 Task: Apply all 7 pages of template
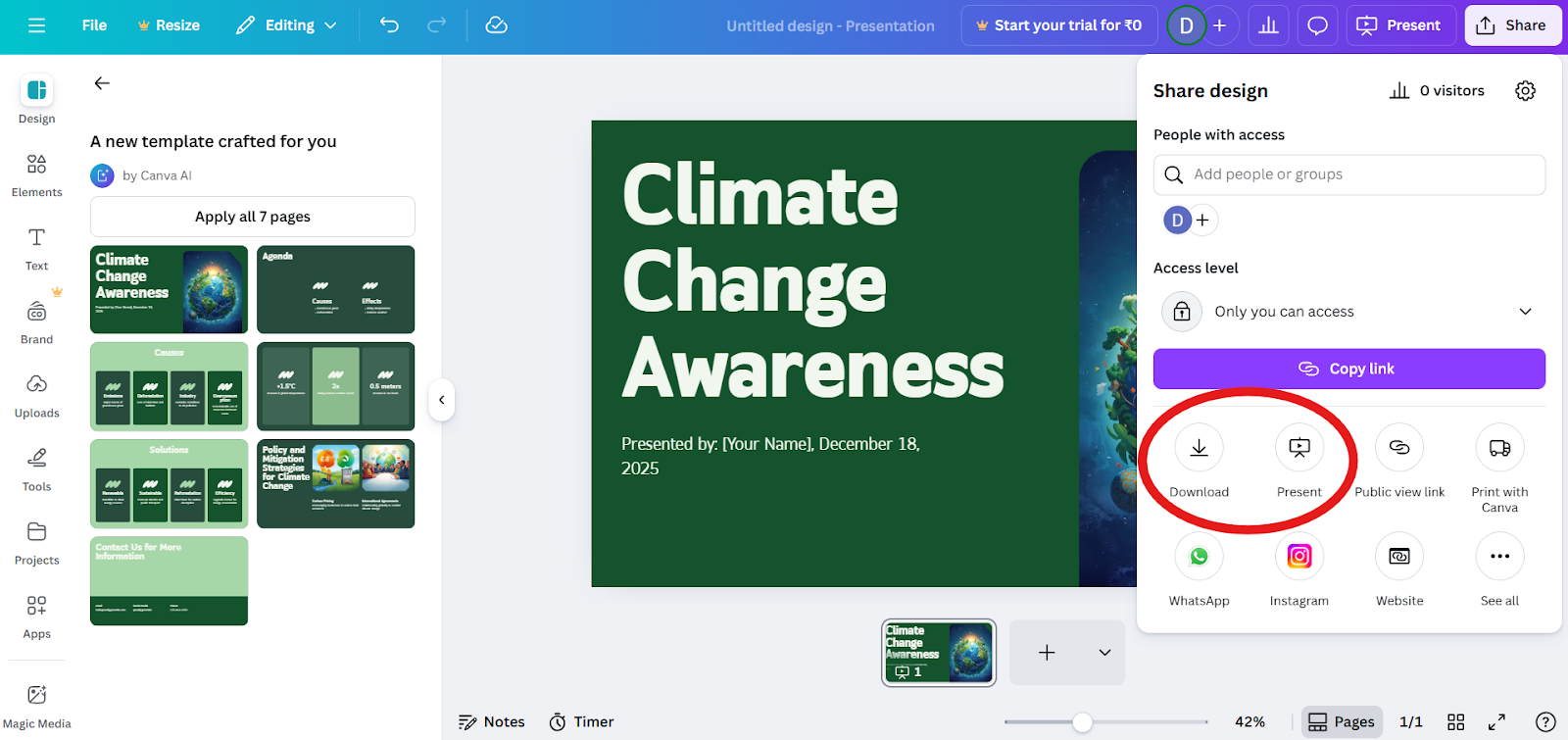253,217
